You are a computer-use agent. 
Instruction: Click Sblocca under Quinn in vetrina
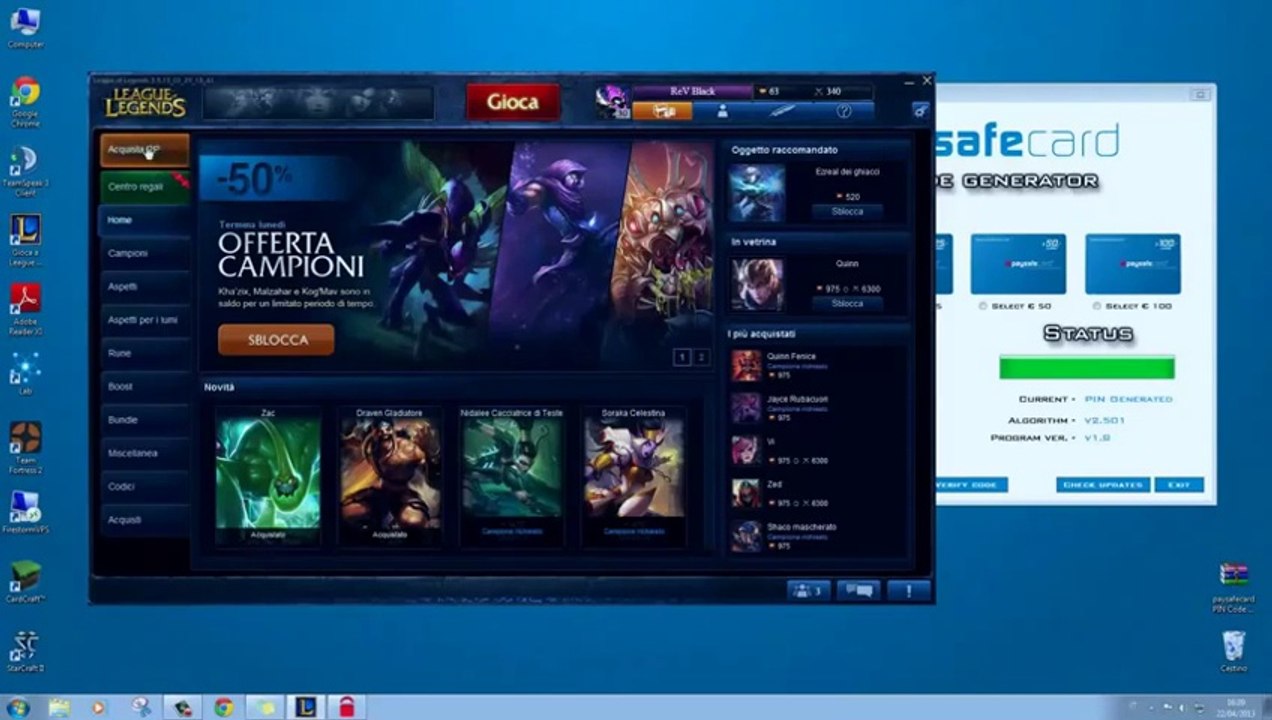click(x=847, y=303)
